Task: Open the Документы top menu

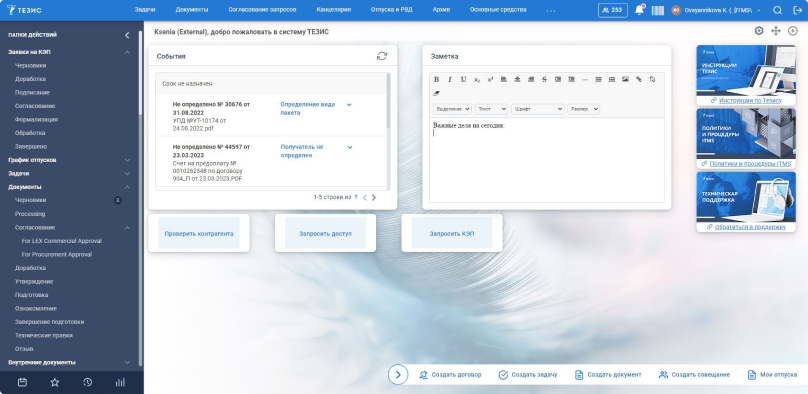Action: pyautogui.click(x=192, y=10)
